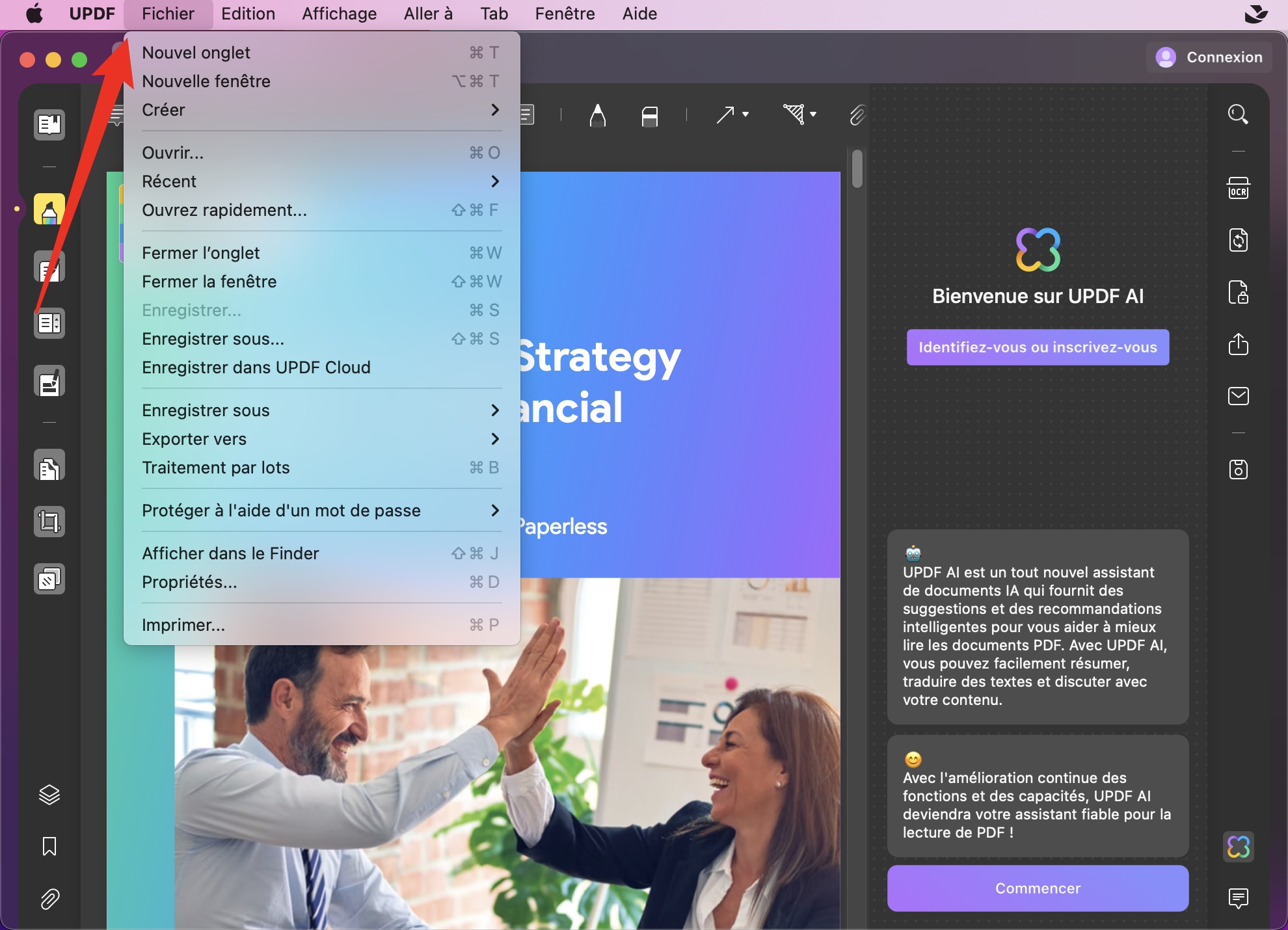Open the Protect document lock icon
The height and width of the screenshot is (930, 1288).
coord(1238,292)
